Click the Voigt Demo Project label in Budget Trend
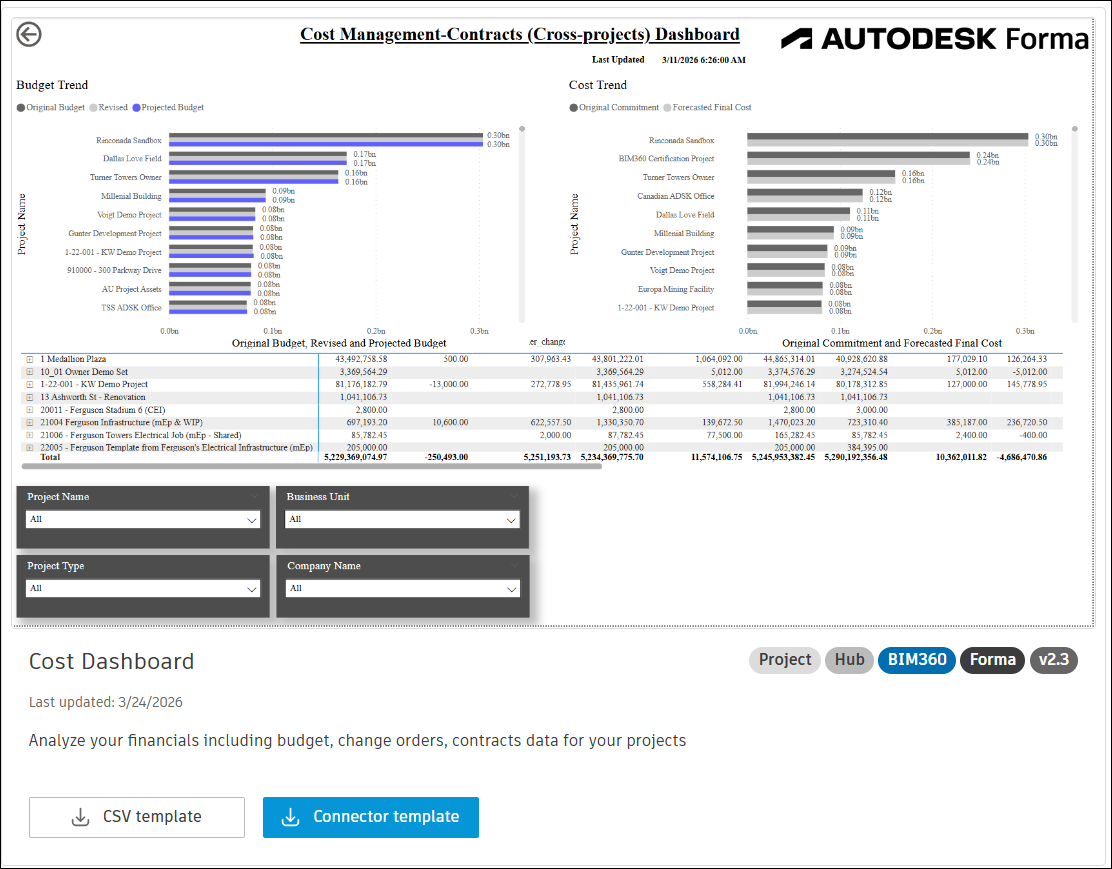 tap(129, 215)
